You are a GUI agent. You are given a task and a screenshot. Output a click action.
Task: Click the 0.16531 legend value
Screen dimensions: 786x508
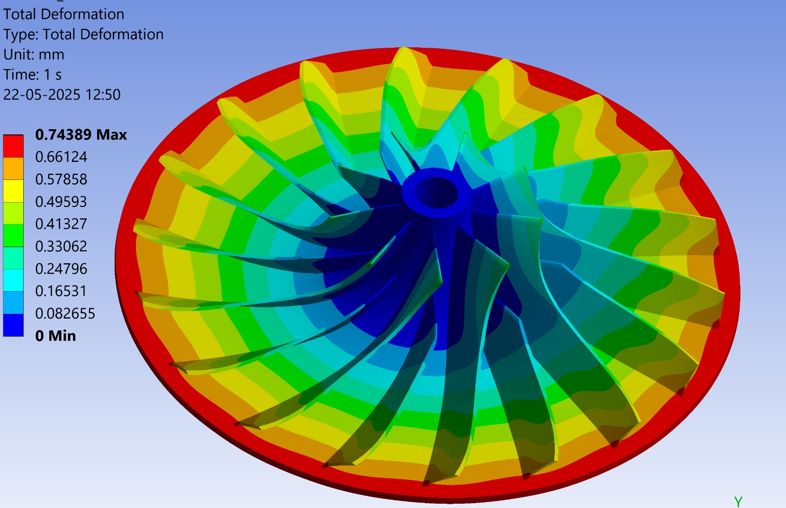point(60,291)
